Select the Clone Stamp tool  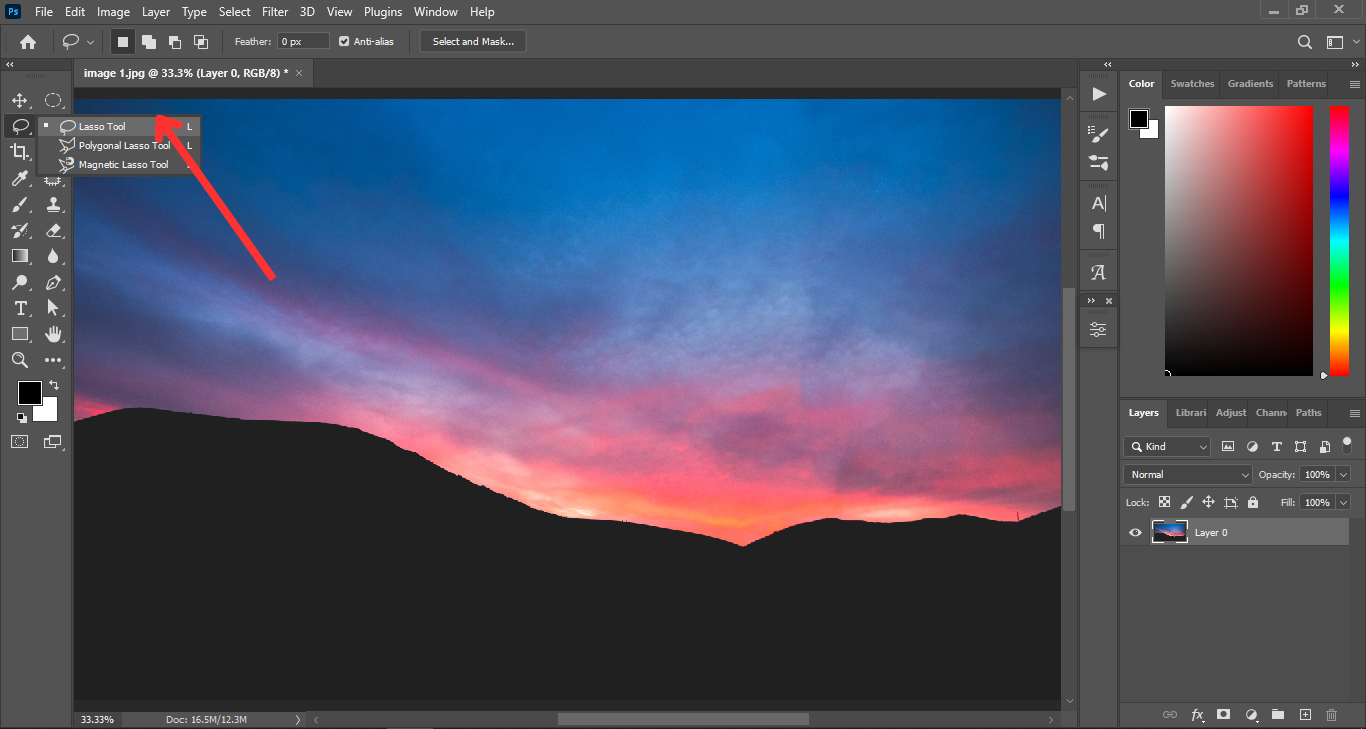point(53,204)
